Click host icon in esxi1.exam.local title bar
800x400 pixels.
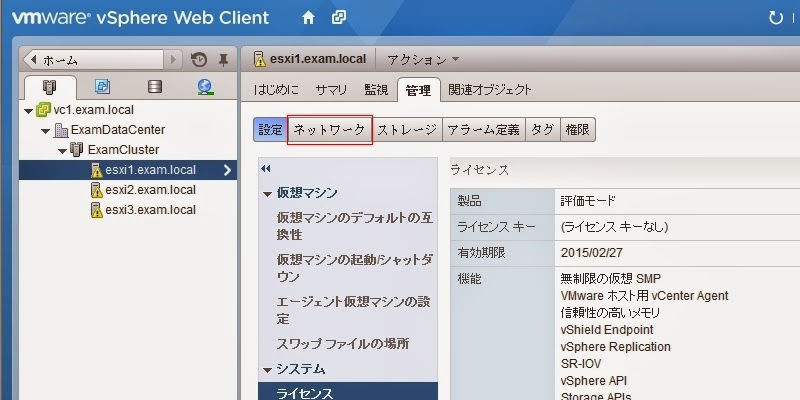(260, 59)
